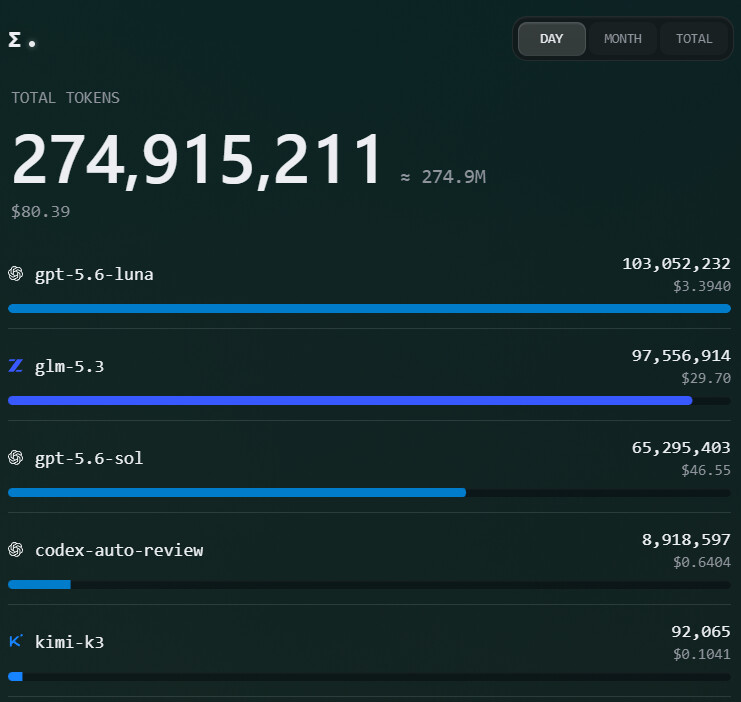The height and width of the screenshot is (702, 741).
Task: Switch to the MONTH view tab
Action: coord(623,39)
